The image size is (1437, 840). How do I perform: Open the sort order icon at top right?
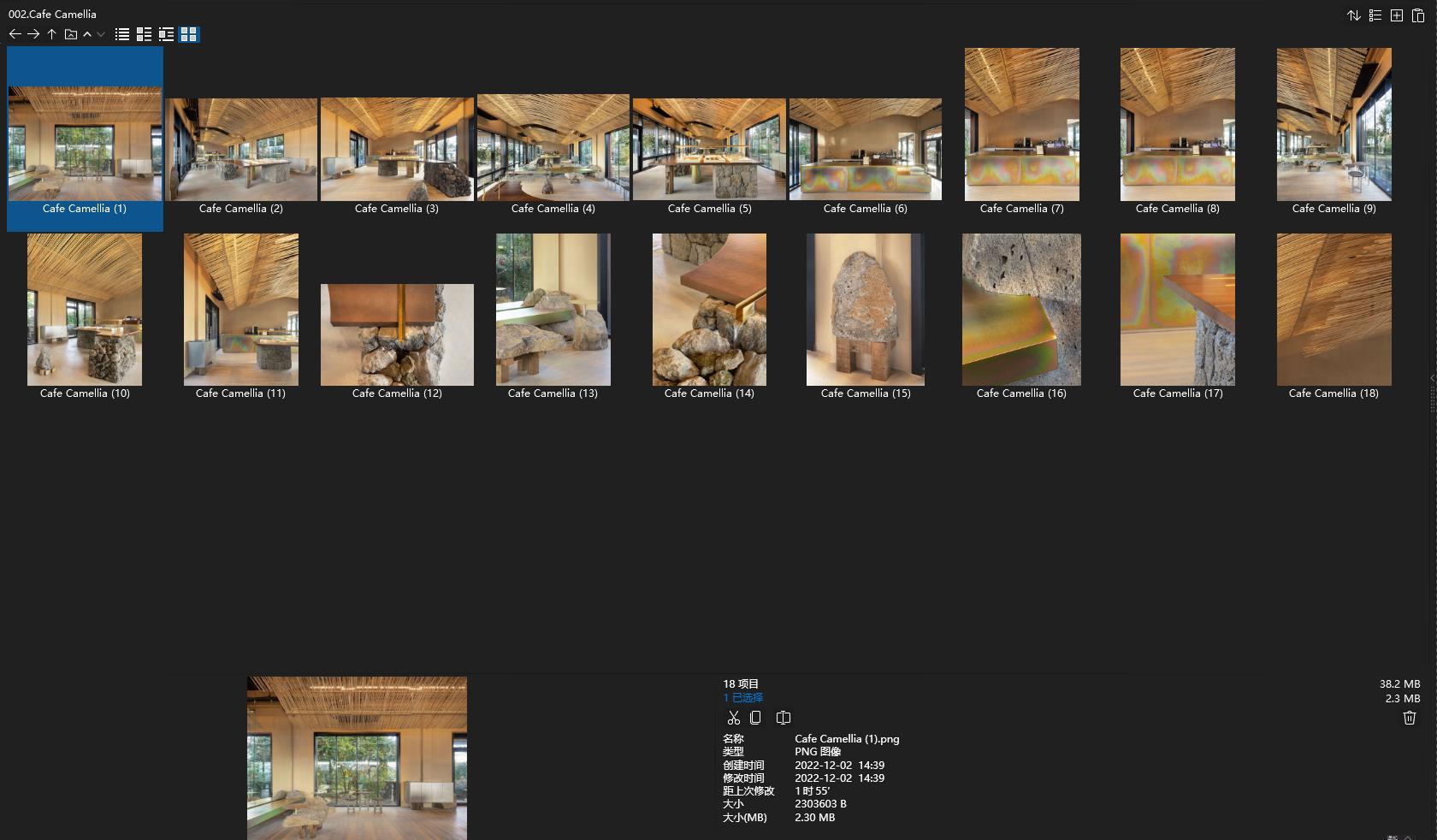[1354, 15]
